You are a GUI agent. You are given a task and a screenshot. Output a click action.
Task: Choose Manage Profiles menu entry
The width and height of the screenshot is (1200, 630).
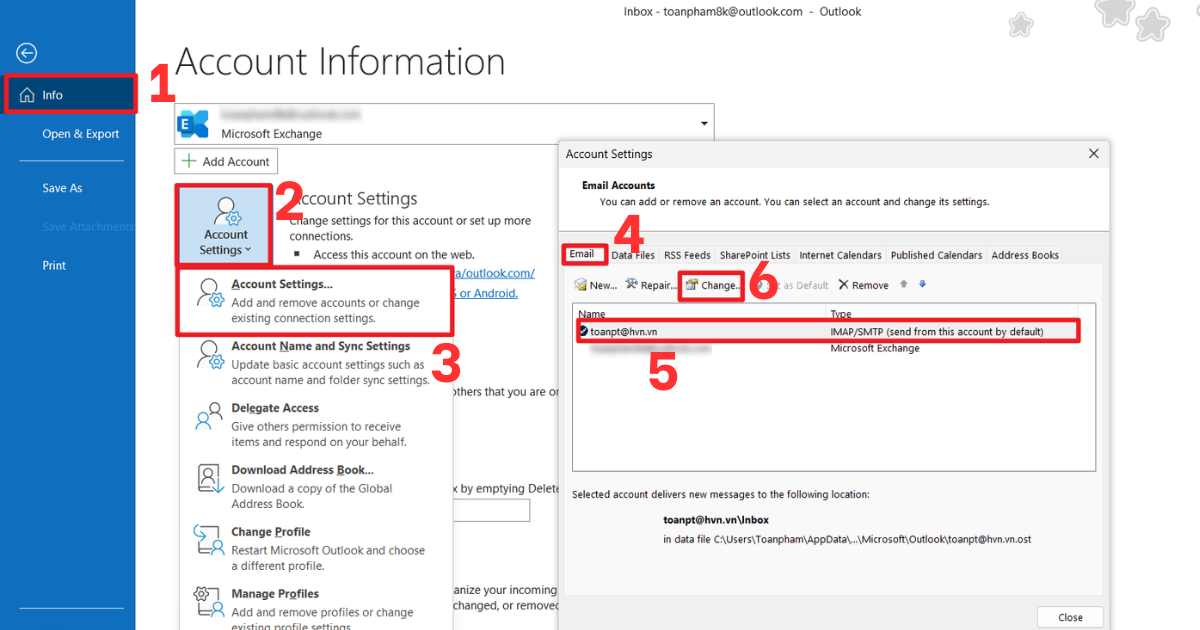(x=315, y=610)
